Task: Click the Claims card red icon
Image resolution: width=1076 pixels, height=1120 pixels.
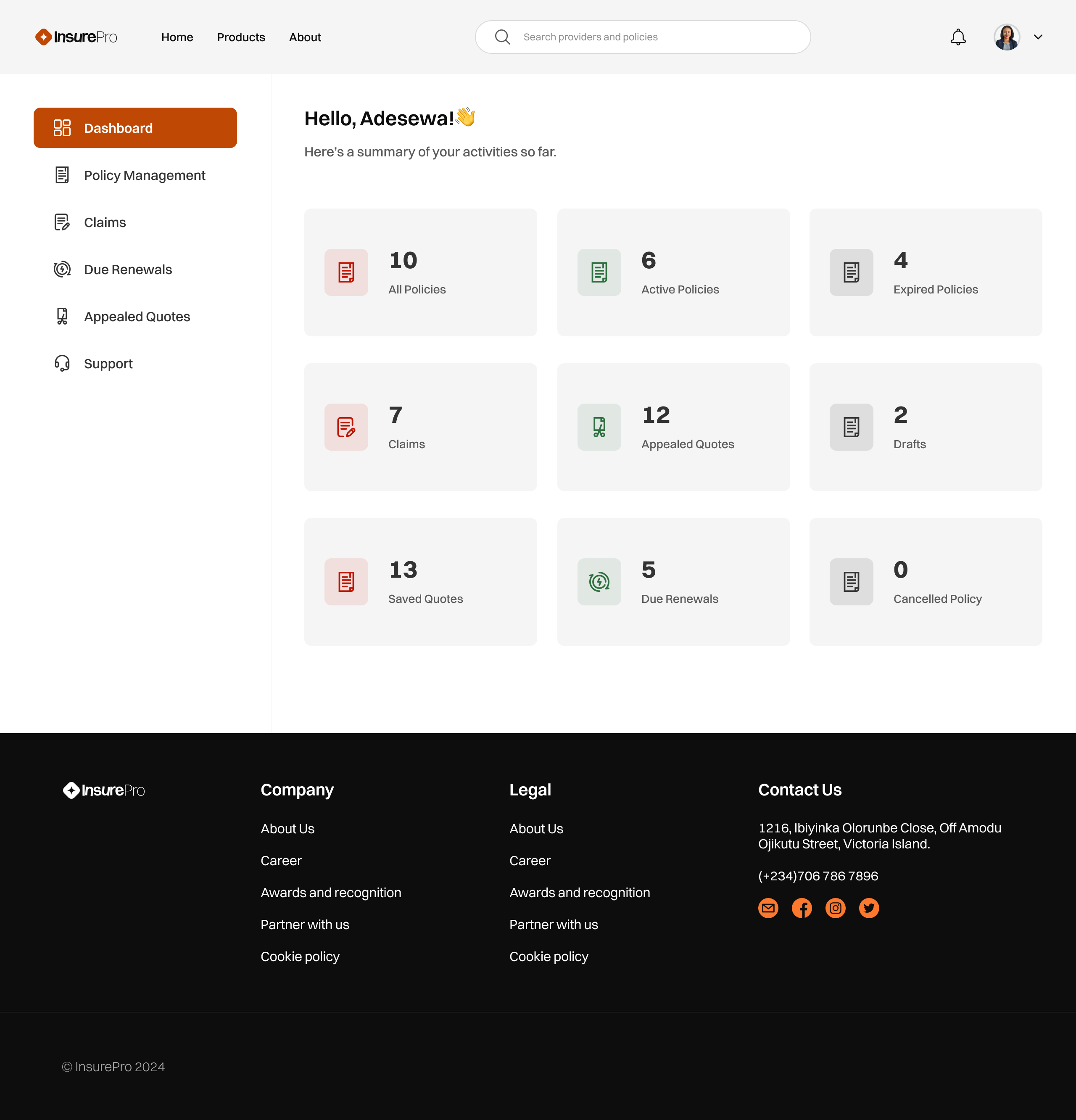Action: [x=346, y=427]
